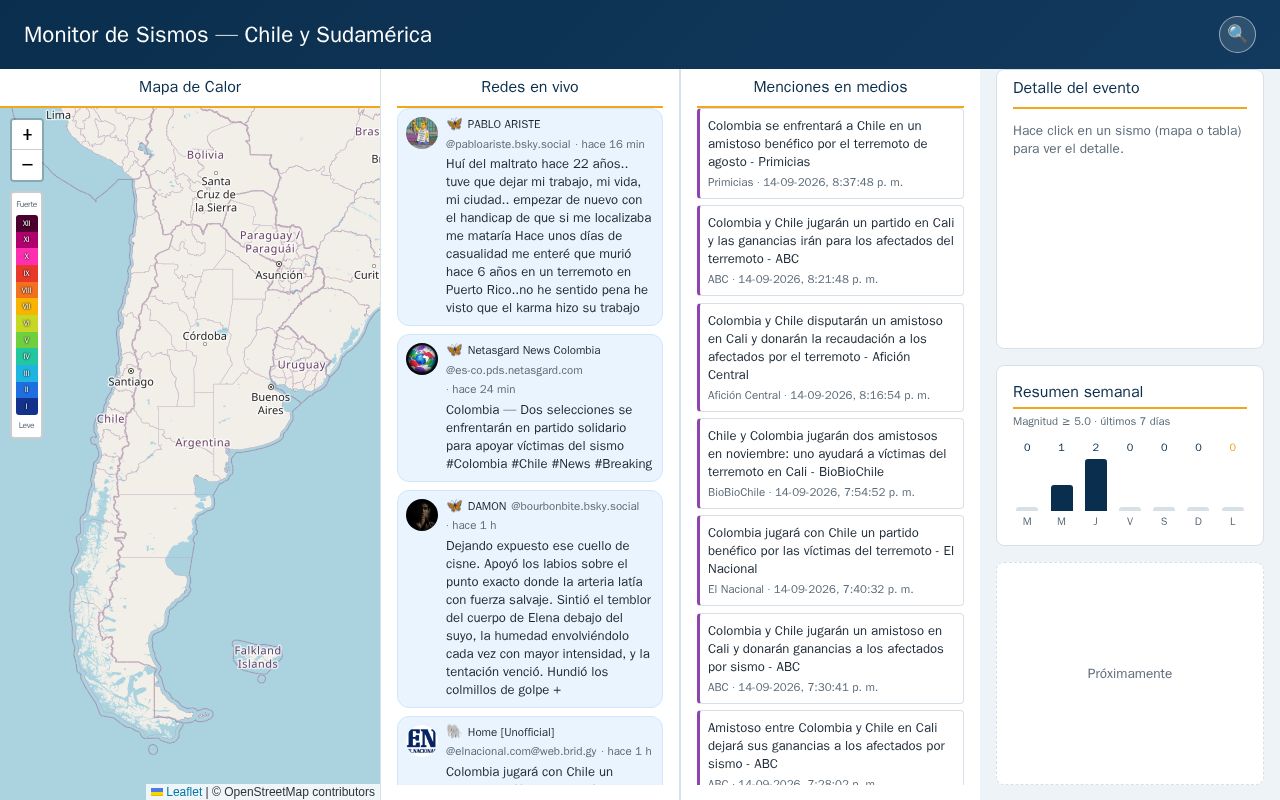Image resolution: width=1280 pixels, height=800 pixels.
Task: Open the ABC article from 8:21:48 p. m.
Action: 830,251
